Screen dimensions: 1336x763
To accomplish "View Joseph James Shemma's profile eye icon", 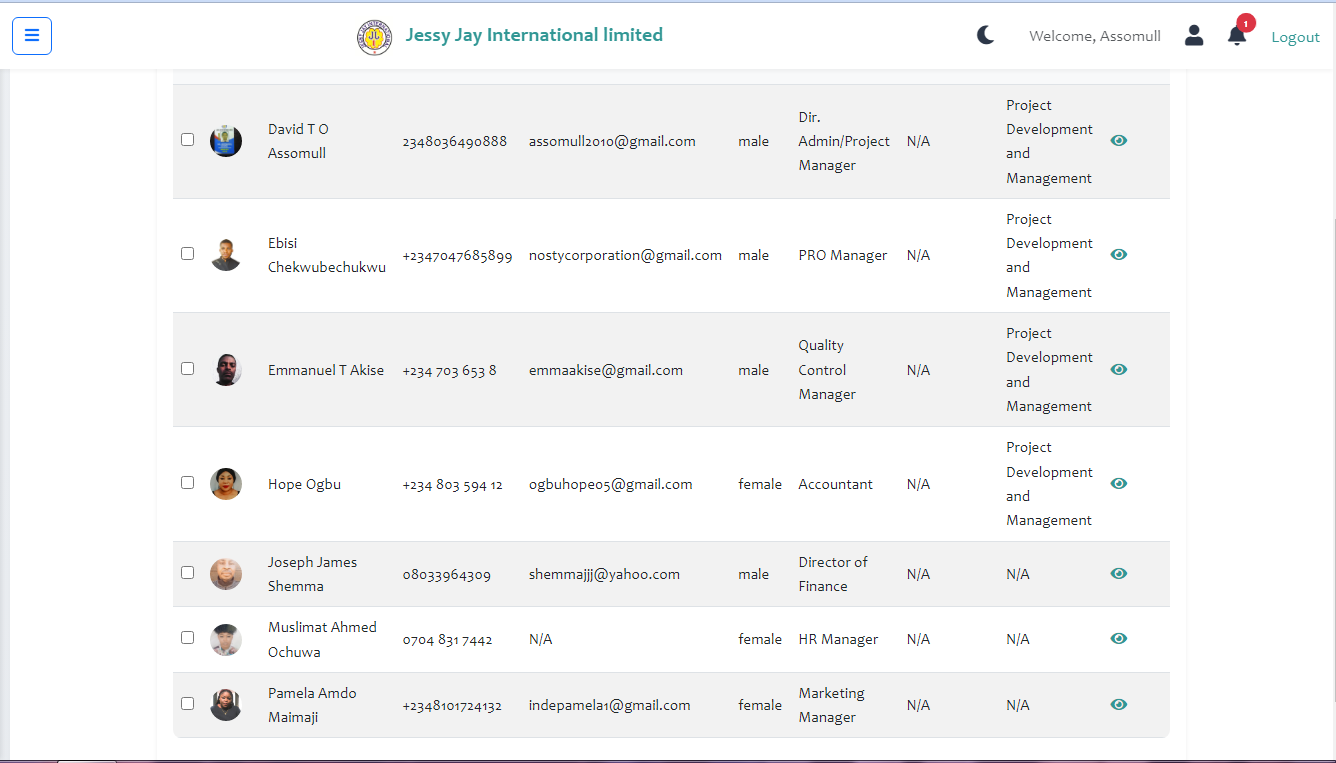I will 1119,574.
